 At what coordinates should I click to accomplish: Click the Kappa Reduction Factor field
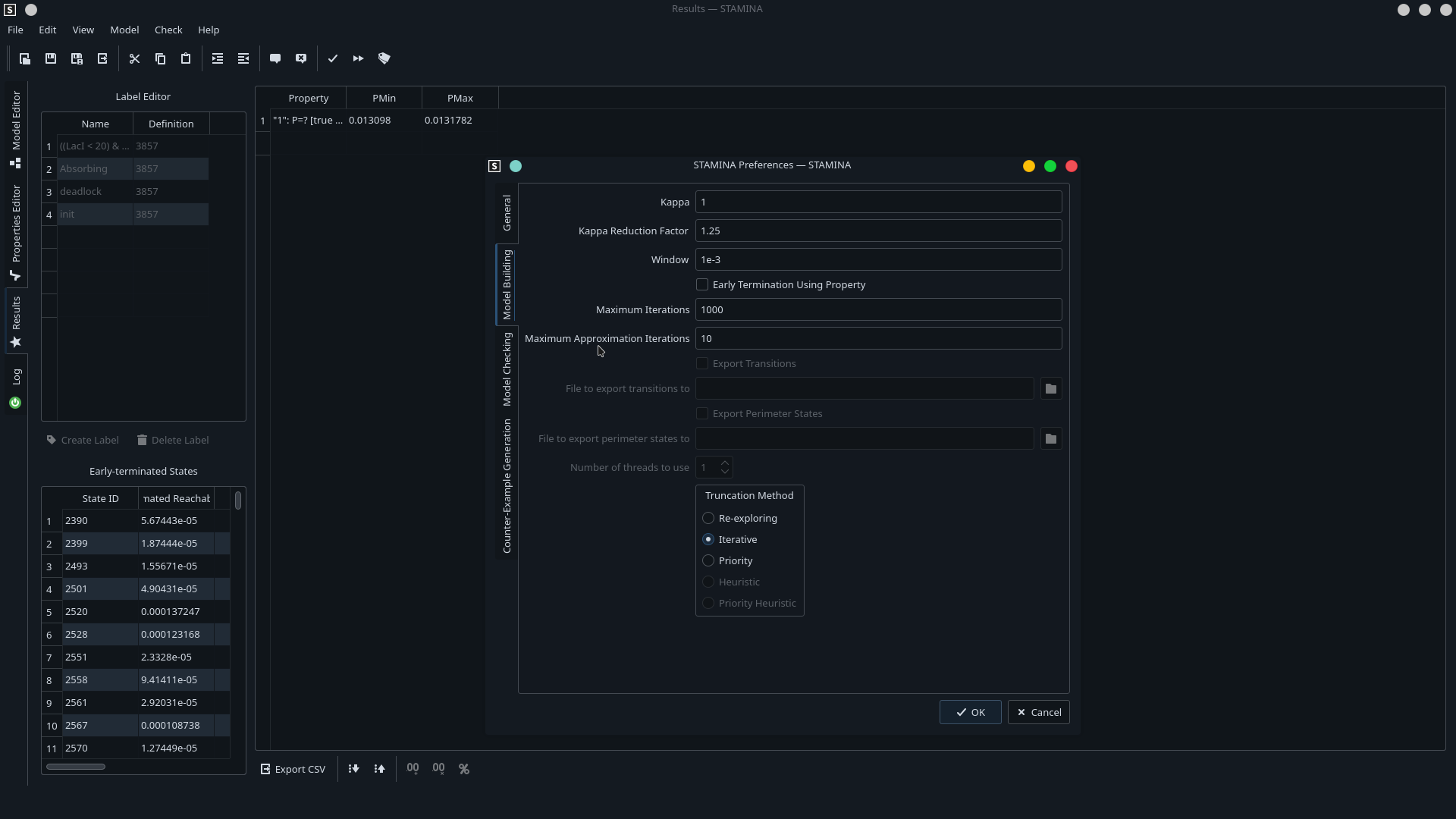coord(878,231)
